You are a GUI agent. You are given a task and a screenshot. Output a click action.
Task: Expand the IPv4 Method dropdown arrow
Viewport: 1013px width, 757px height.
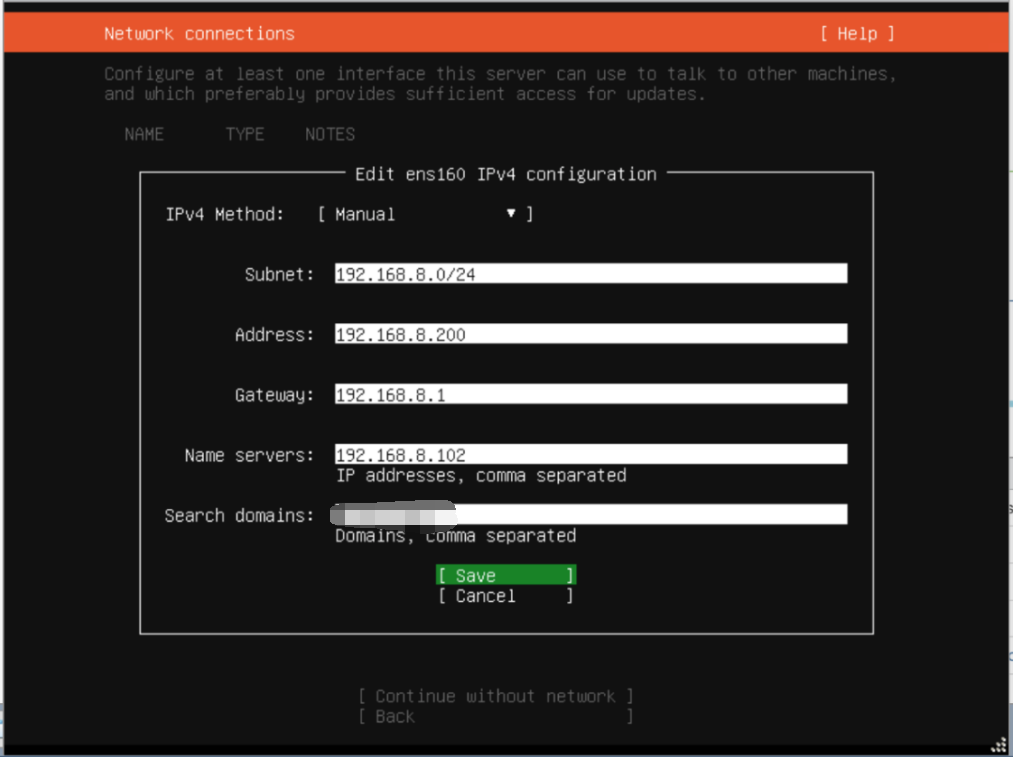coord(511,214)
